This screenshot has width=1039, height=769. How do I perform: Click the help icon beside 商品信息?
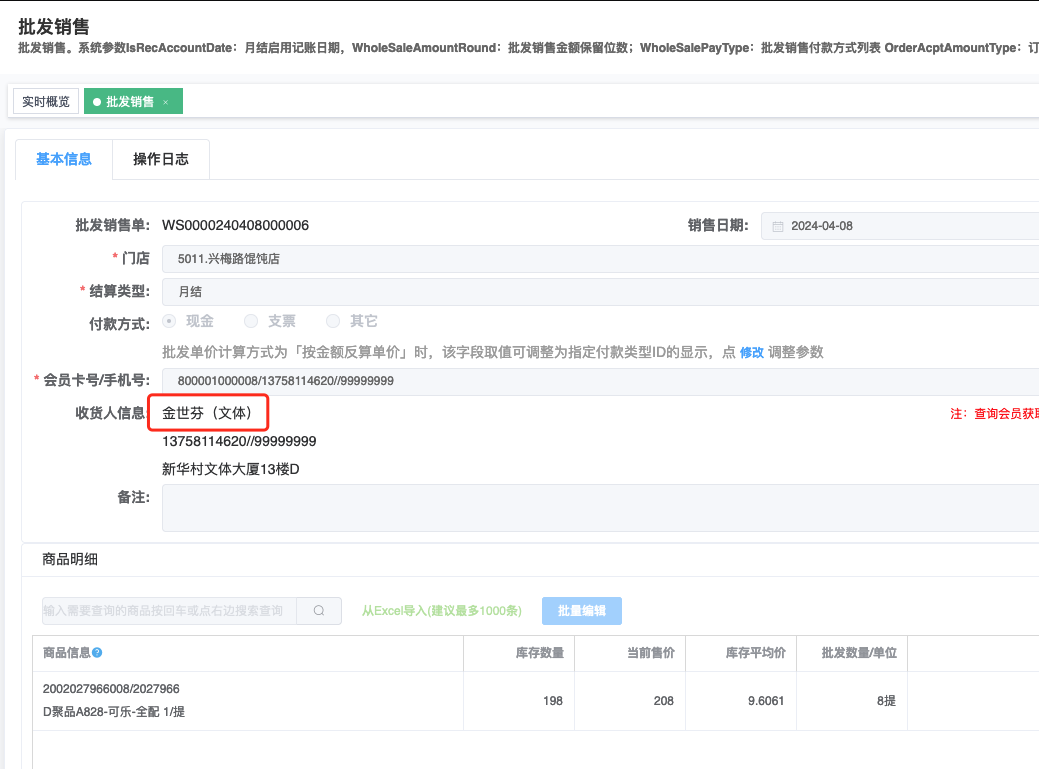pyautogui.click(x=97, y=653)
